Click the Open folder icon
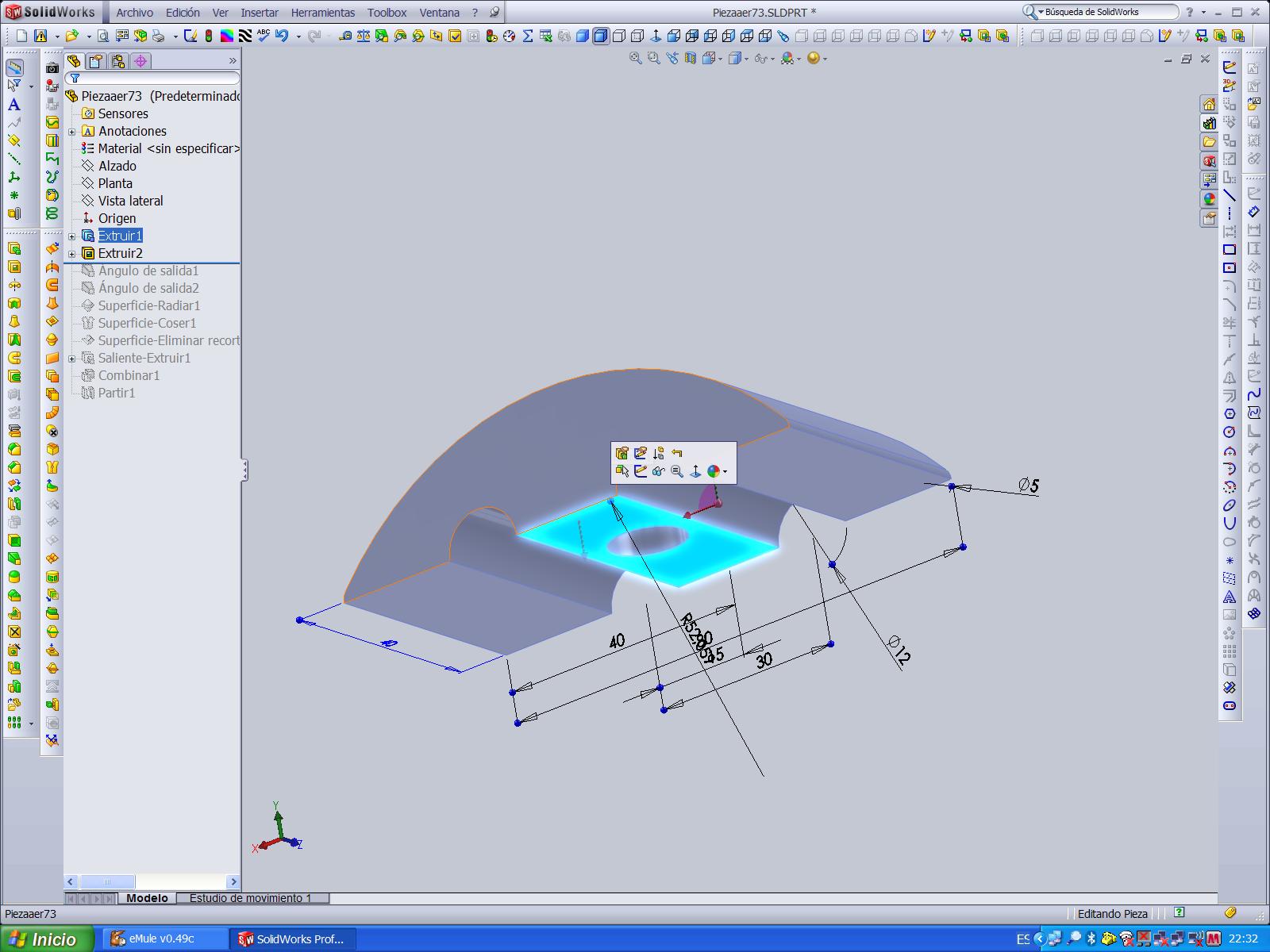Image resolution: width=1270 pixels, height=952 pixels. pos(71,36)
